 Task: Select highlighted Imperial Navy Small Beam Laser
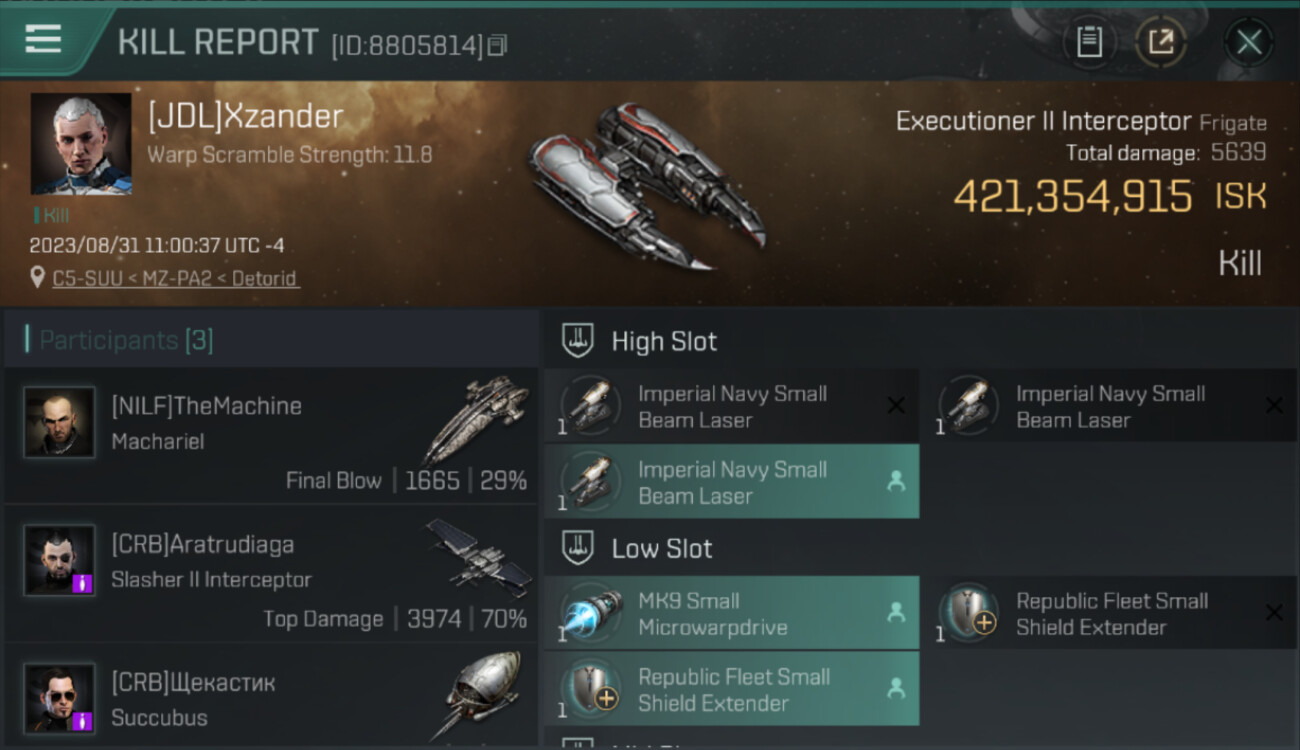pos(731,482)
